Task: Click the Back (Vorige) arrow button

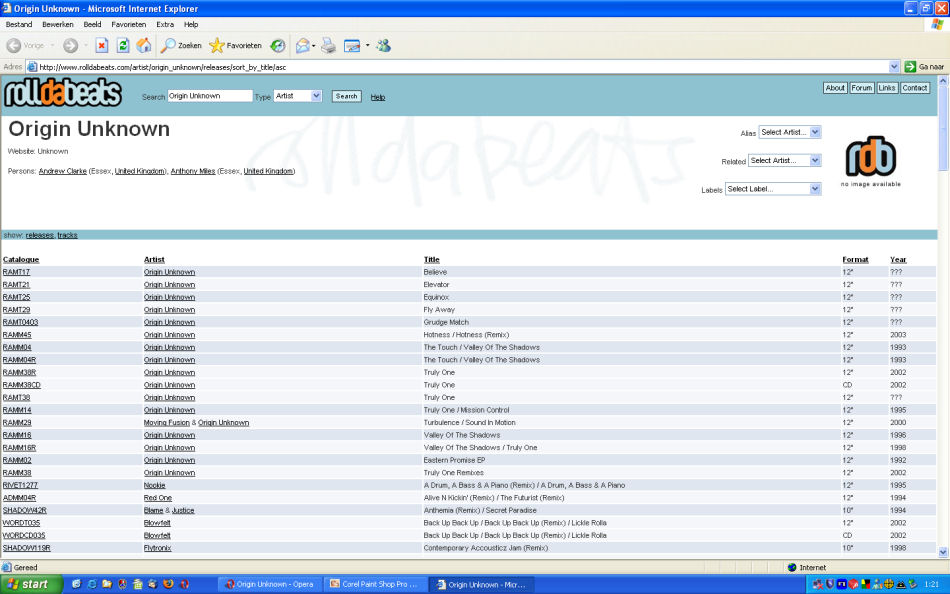Action: pos(25,45)
